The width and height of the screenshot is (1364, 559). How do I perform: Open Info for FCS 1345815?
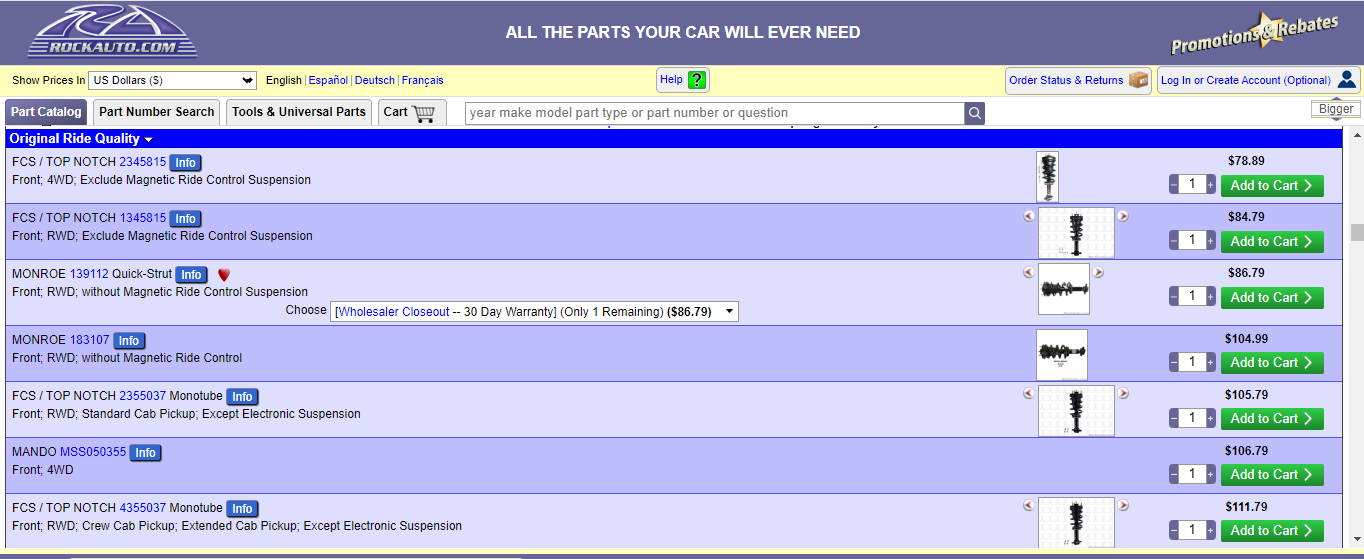pos(185,219)
